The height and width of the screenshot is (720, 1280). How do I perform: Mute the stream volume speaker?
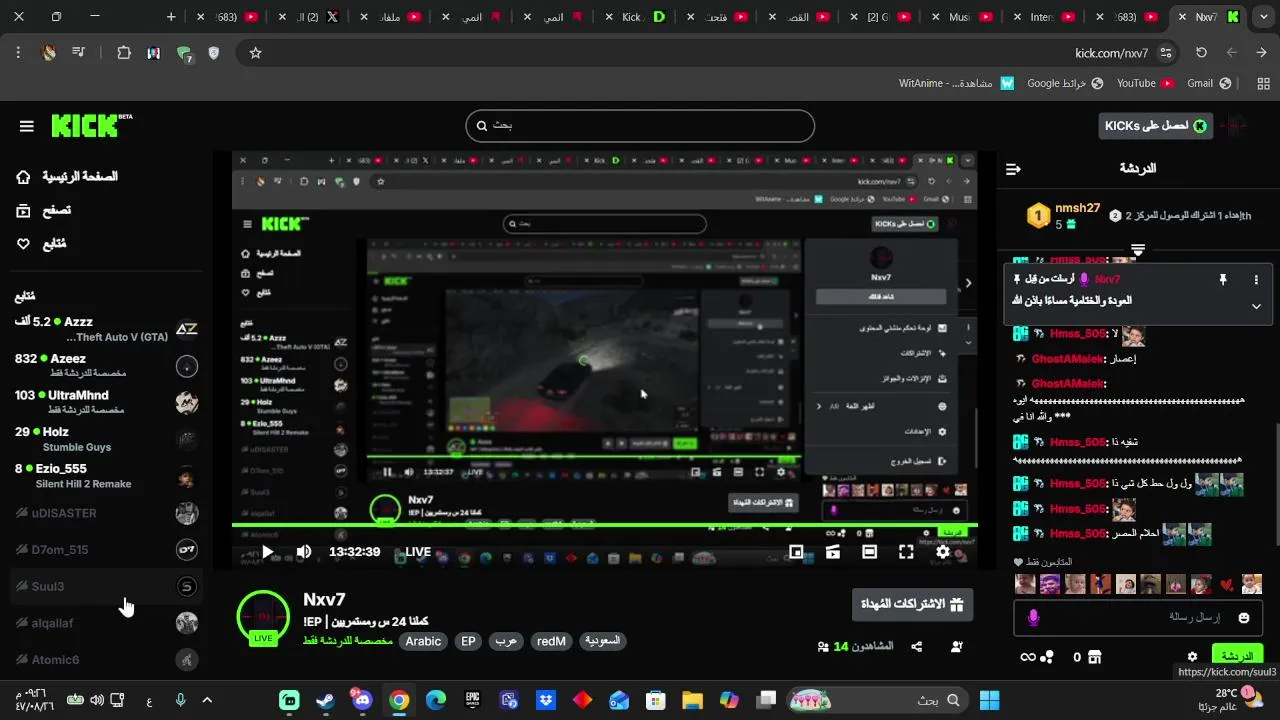(x=304, y=552)
